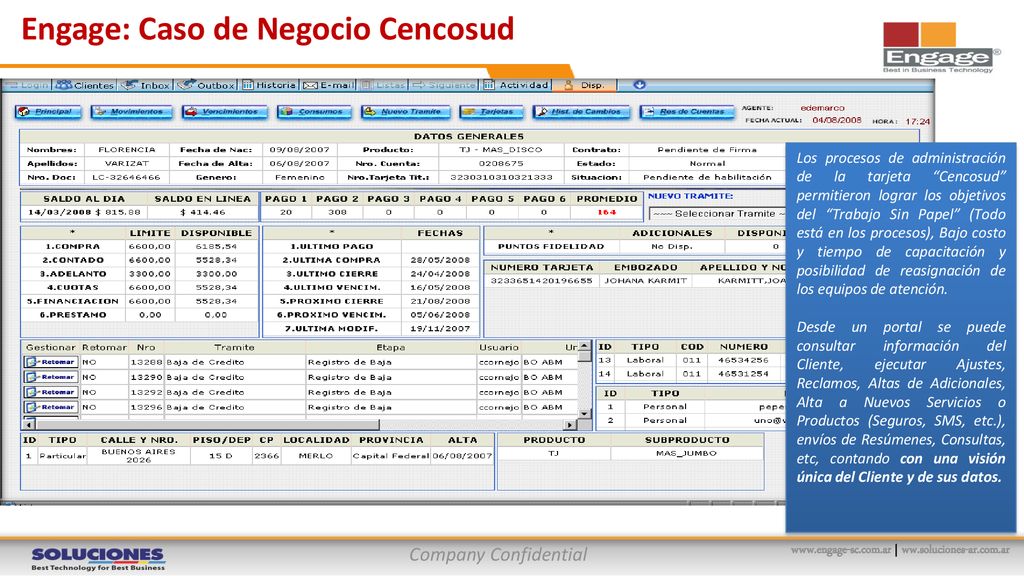Open the Vencimientos section
Image resolution: width=1024 pixels, height=576 pixels.
[x=225, y=112]
